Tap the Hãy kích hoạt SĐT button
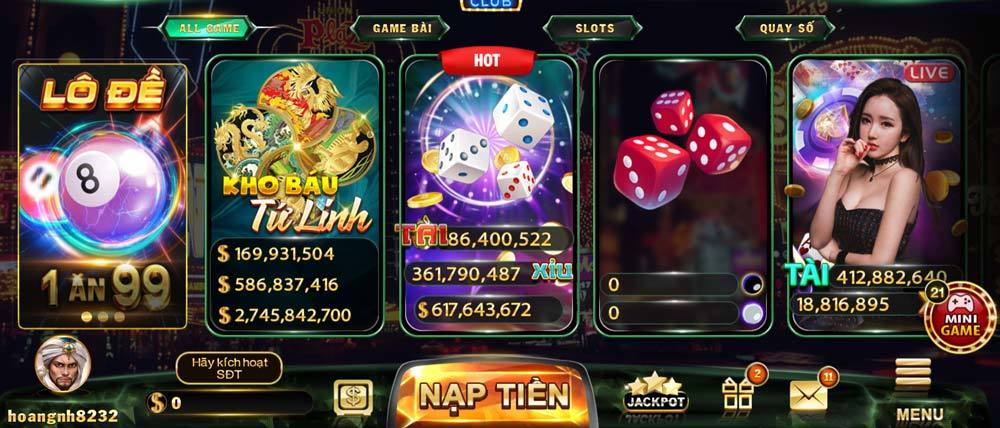1000x428 pixels. pyautogui.click(x=229, y=368)
